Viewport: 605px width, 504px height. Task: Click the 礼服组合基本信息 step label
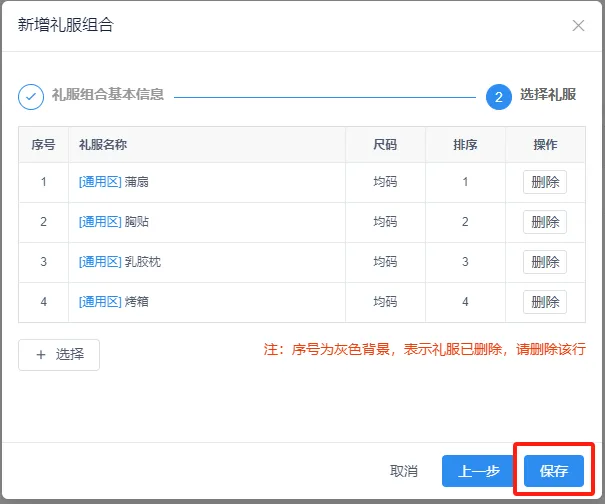click(107, 96)
